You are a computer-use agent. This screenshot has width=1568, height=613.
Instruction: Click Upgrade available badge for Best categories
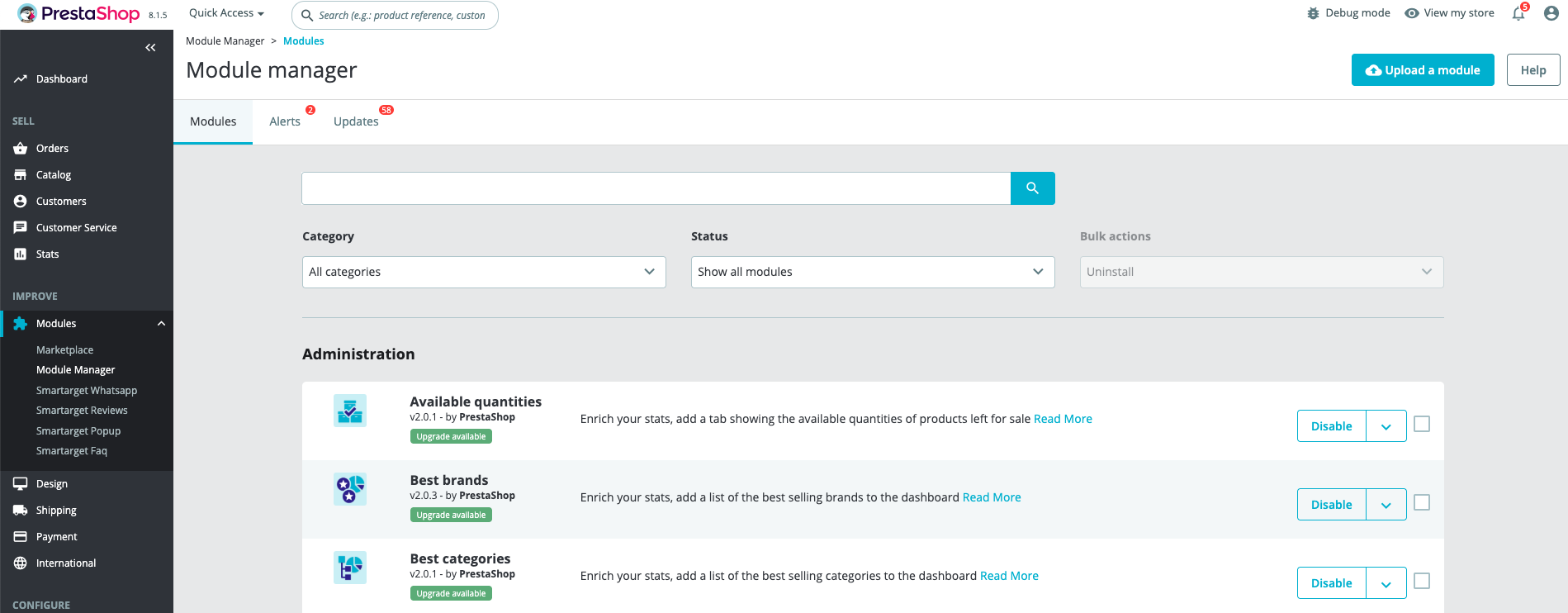tap(451, 594)
